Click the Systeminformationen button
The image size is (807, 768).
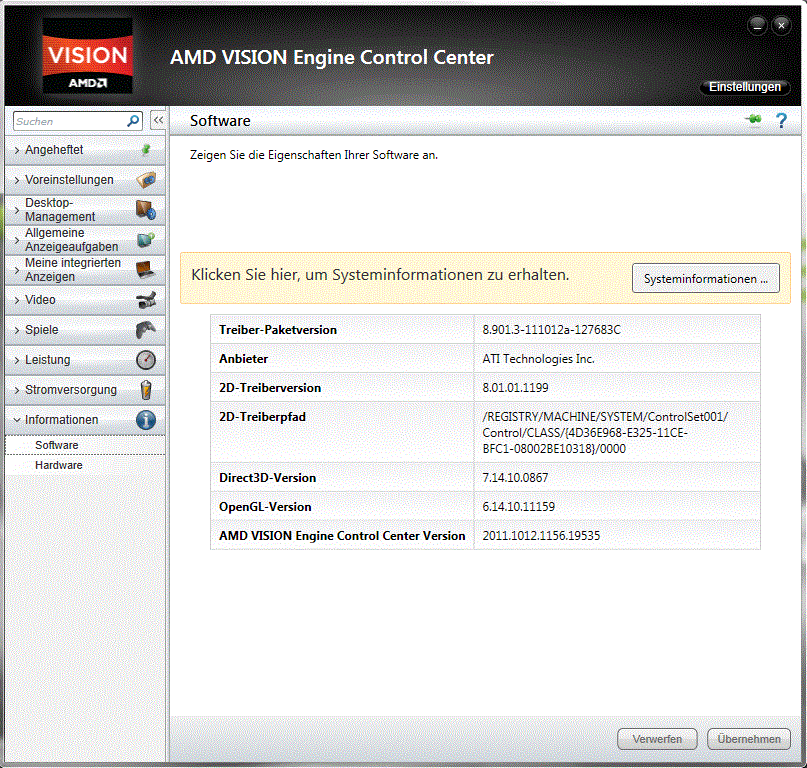706,278
